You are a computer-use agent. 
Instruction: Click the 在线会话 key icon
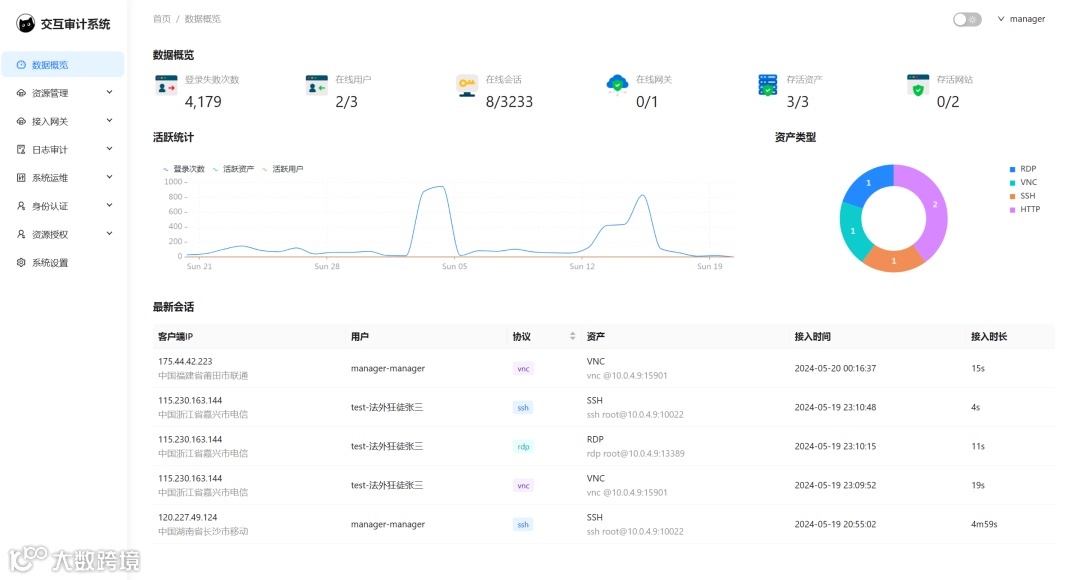click(x=466, y=86)
